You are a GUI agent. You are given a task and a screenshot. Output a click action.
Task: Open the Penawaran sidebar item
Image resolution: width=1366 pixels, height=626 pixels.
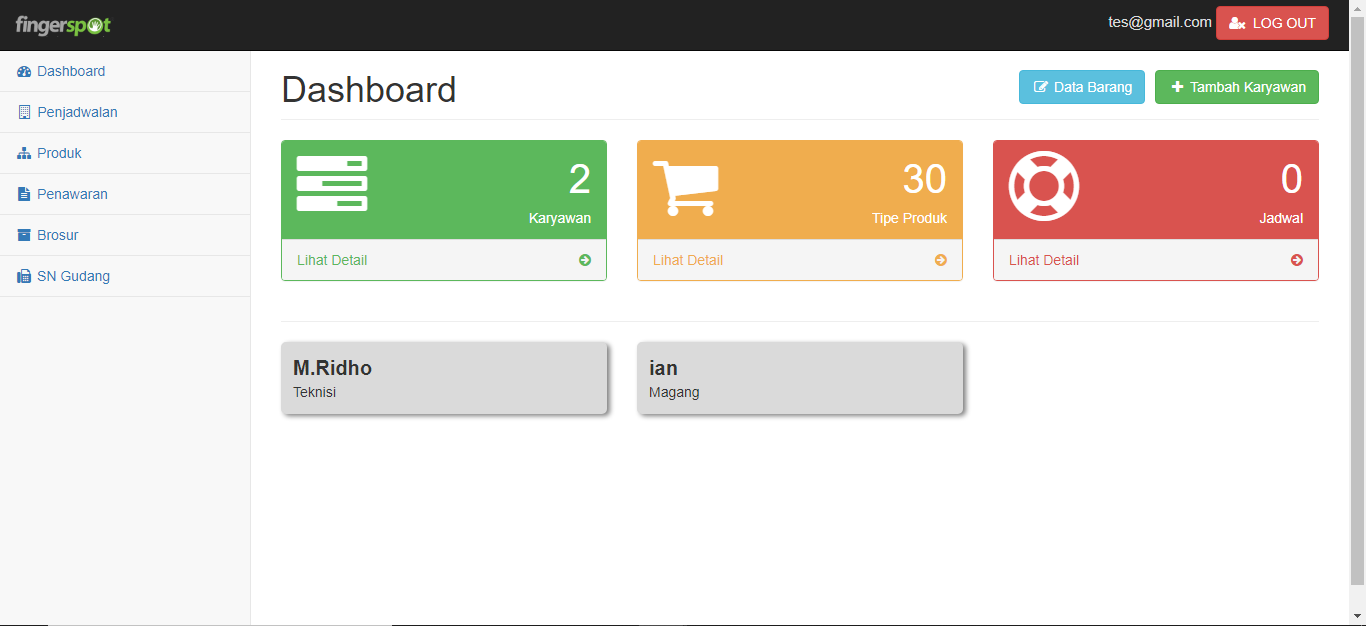click(x=72, y=195)
